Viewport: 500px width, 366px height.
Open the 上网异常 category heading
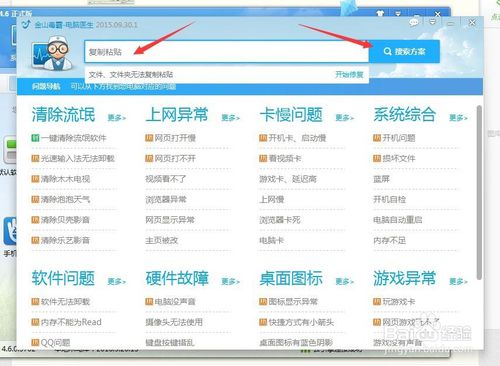177,115
